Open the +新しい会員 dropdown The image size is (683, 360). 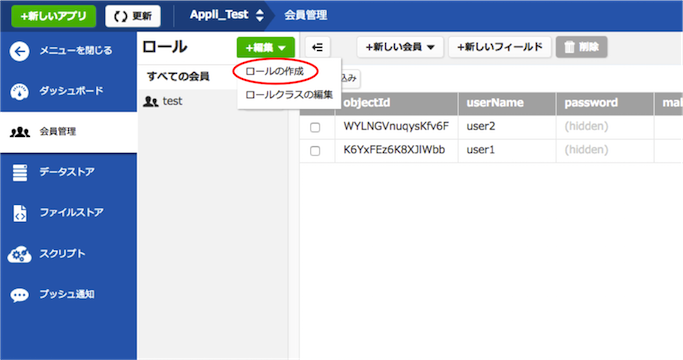400,47
